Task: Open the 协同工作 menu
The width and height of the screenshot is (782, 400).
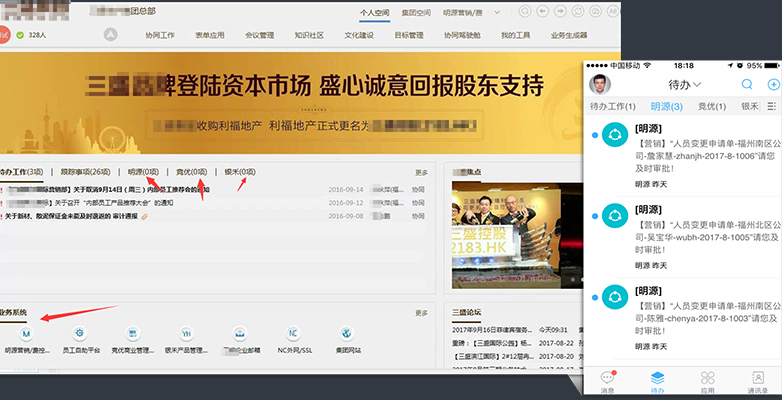Action: click(x=159, y=35)
